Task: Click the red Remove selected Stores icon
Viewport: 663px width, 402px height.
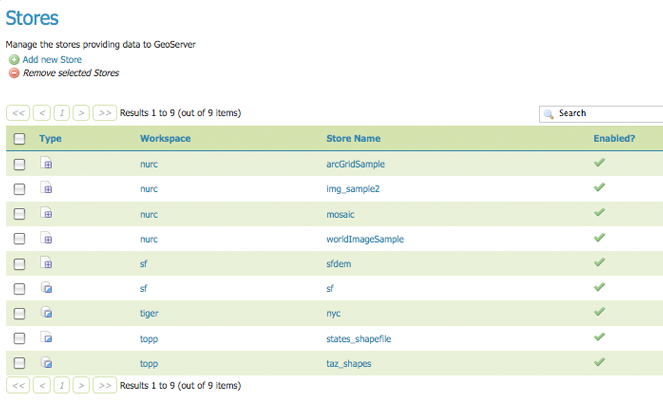Action: point(14,73)
